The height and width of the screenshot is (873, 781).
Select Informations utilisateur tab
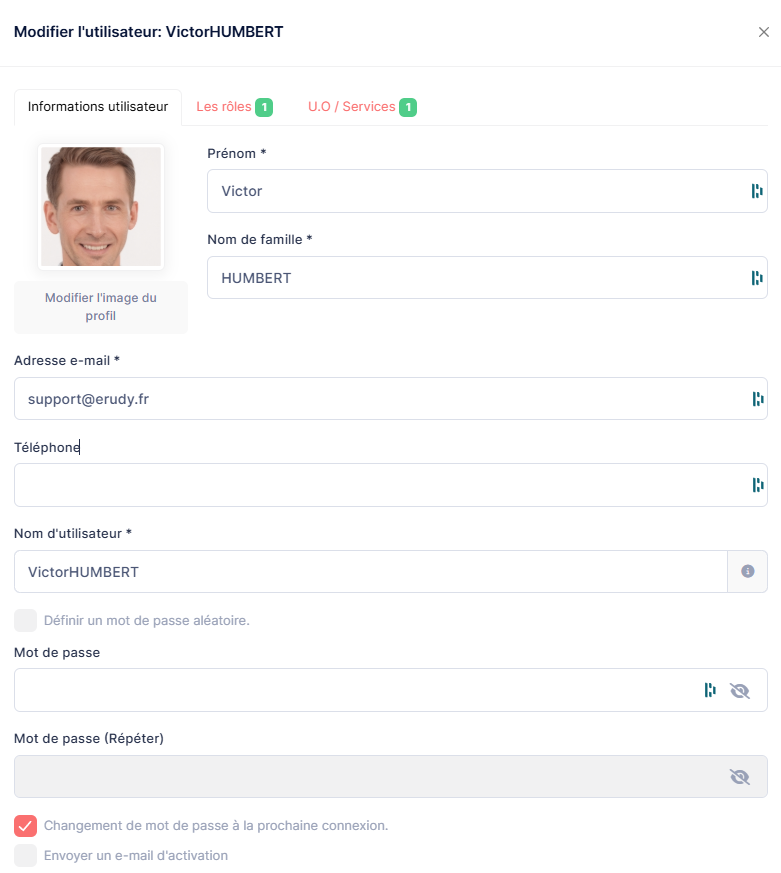98,107
